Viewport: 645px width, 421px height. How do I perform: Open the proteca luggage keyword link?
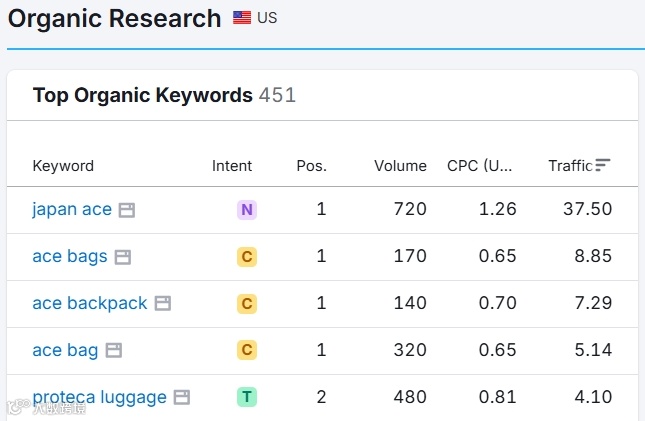[99, 397]
